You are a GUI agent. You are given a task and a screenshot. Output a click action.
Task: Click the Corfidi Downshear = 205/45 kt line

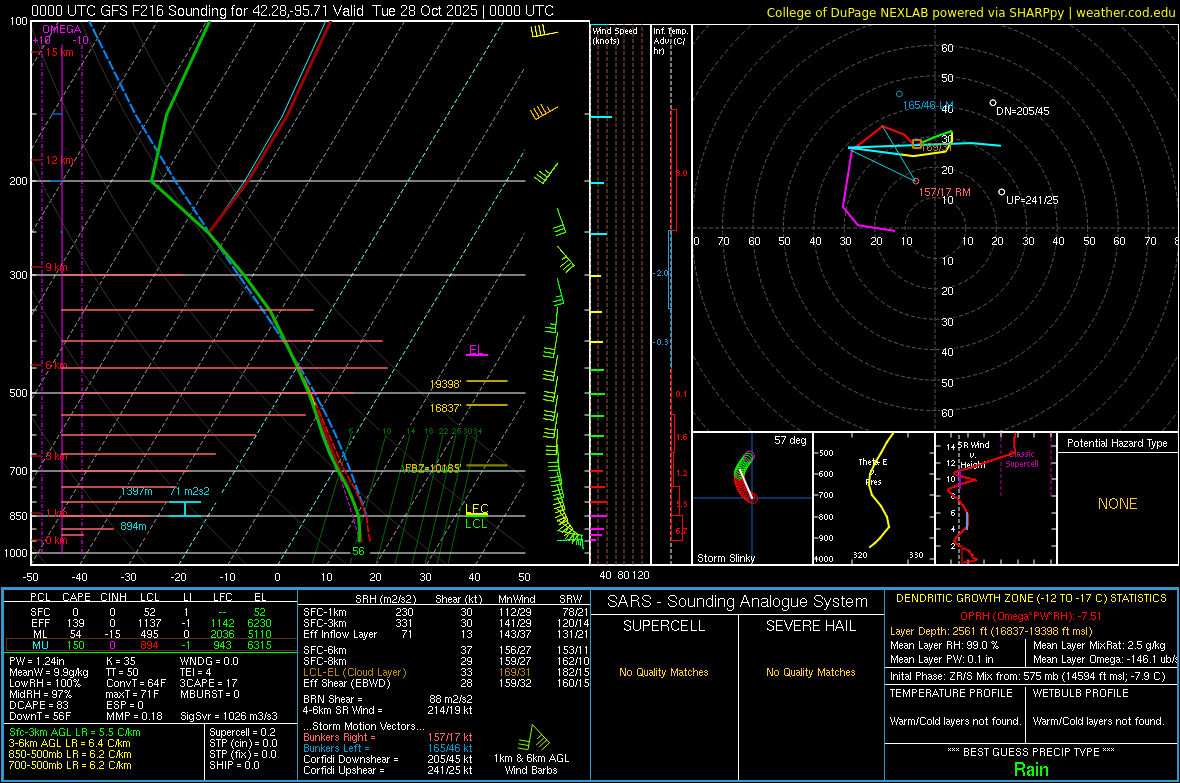(388, 759)
